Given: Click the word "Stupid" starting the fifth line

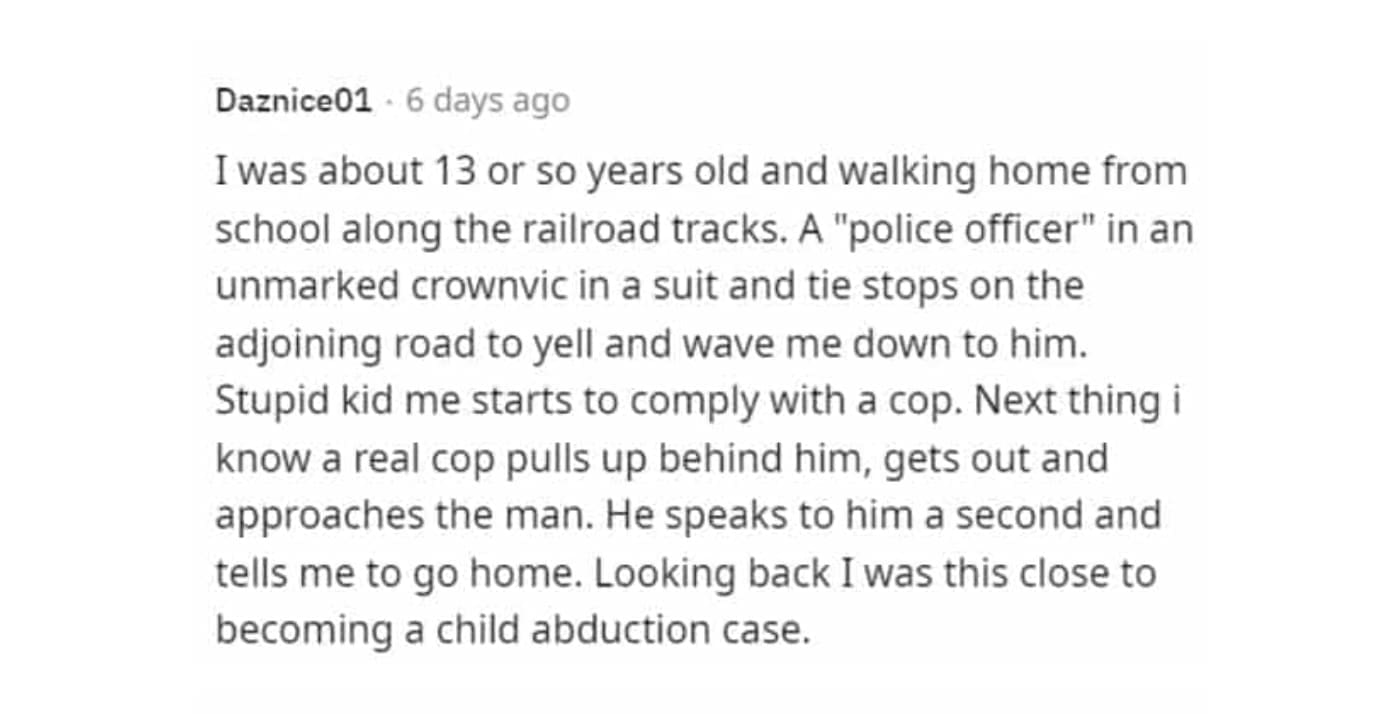Looking at the screenshot, I should 263,402.
